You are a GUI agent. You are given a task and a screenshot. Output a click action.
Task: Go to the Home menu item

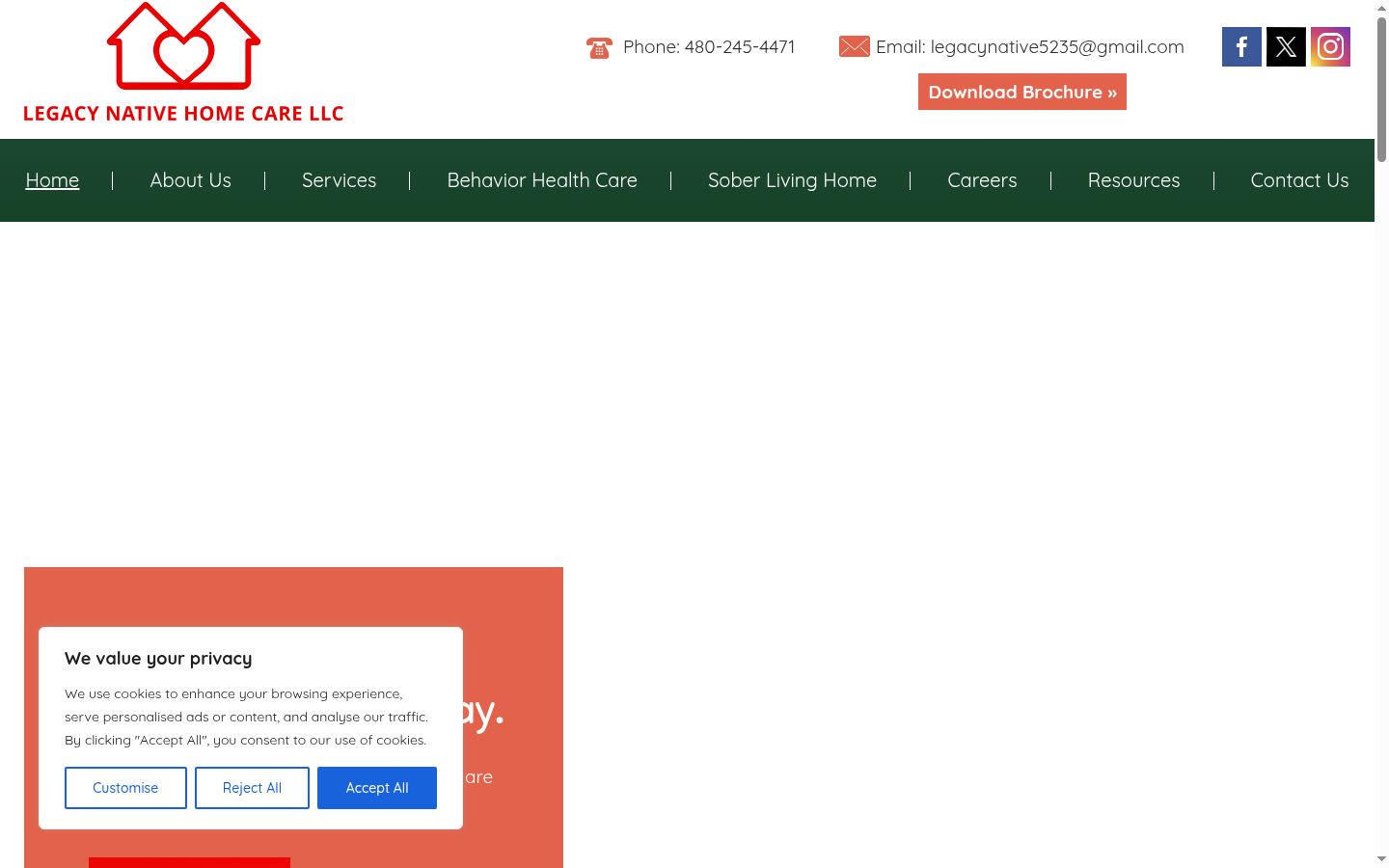52,180
